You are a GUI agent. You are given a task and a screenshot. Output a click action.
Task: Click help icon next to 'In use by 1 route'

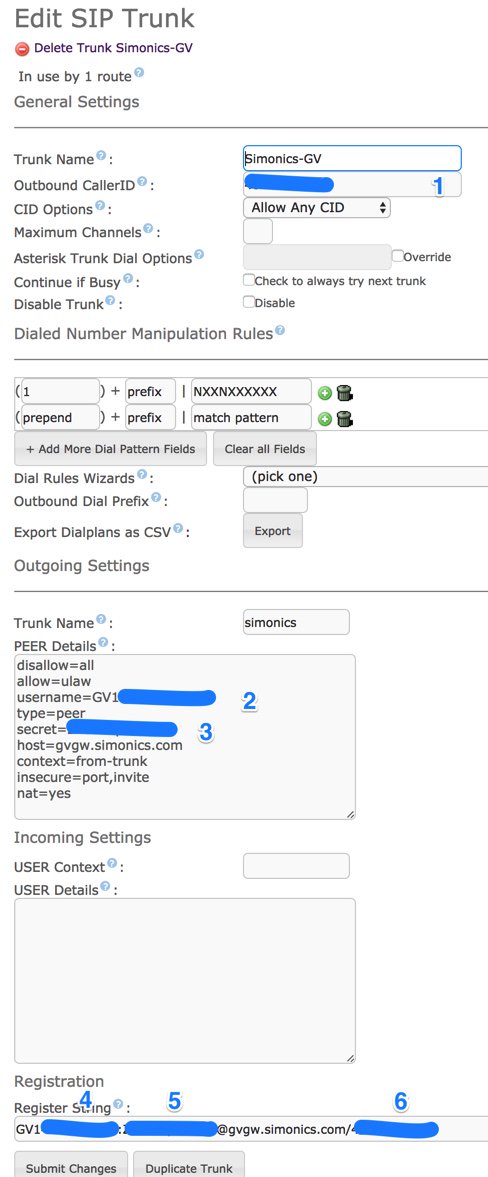(139, 73)
